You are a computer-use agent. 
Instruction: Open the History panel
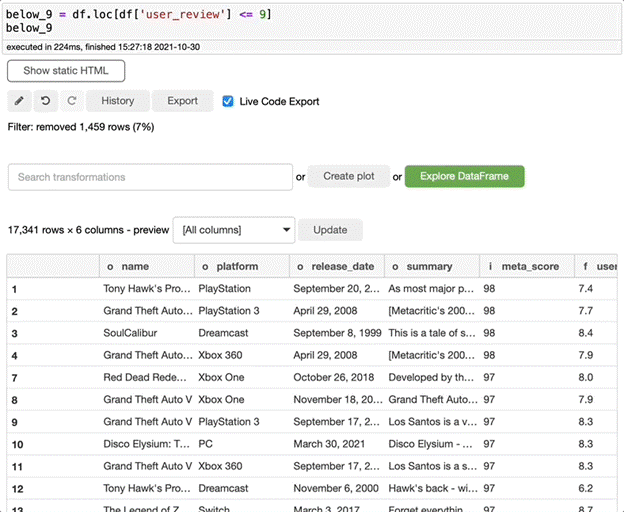pyautogui.click(x=118, y=101)
